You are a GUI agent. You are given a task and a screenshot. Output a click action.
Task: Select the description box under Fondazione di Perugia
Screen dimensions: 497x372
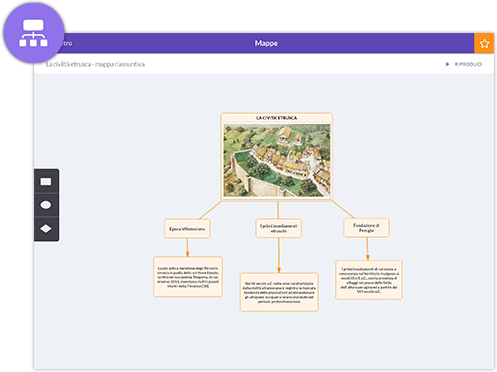[369, 280]
